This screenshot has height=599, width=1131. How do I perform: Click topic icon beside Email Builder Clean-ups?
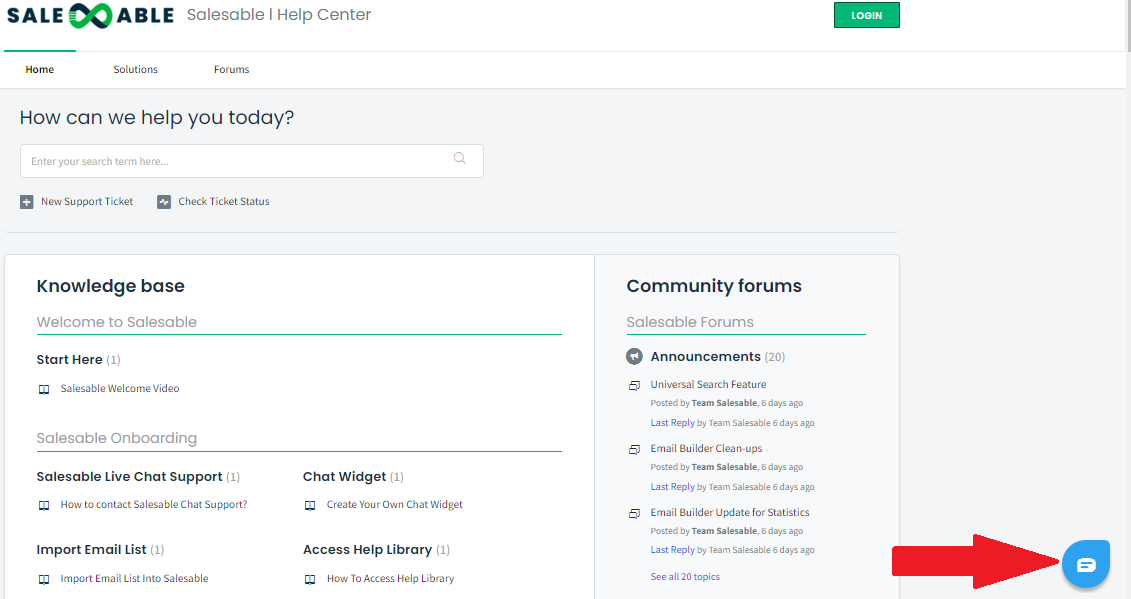[634, 450]
